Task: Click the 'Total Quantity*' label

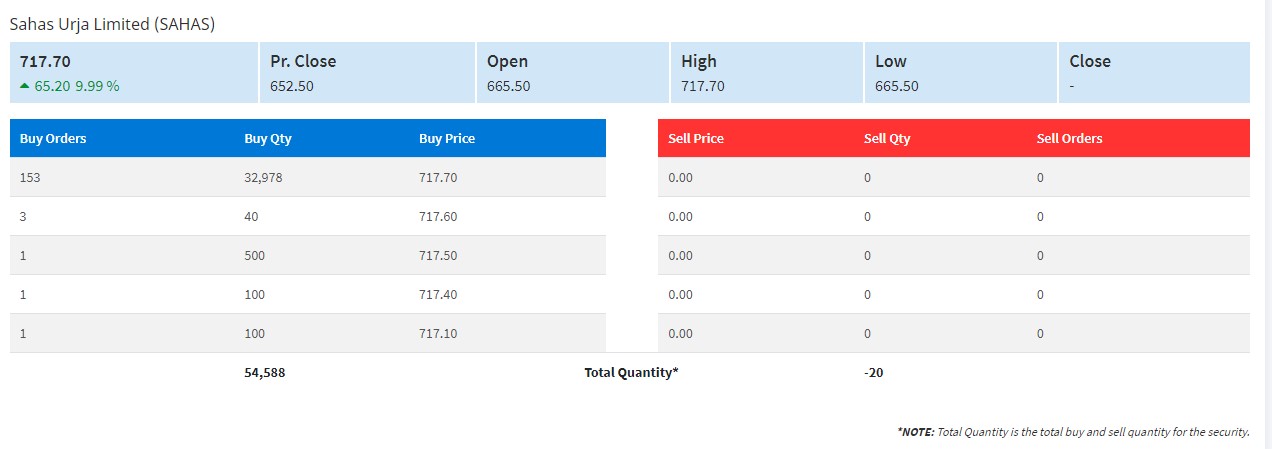Action: click(x=631, y=372)
